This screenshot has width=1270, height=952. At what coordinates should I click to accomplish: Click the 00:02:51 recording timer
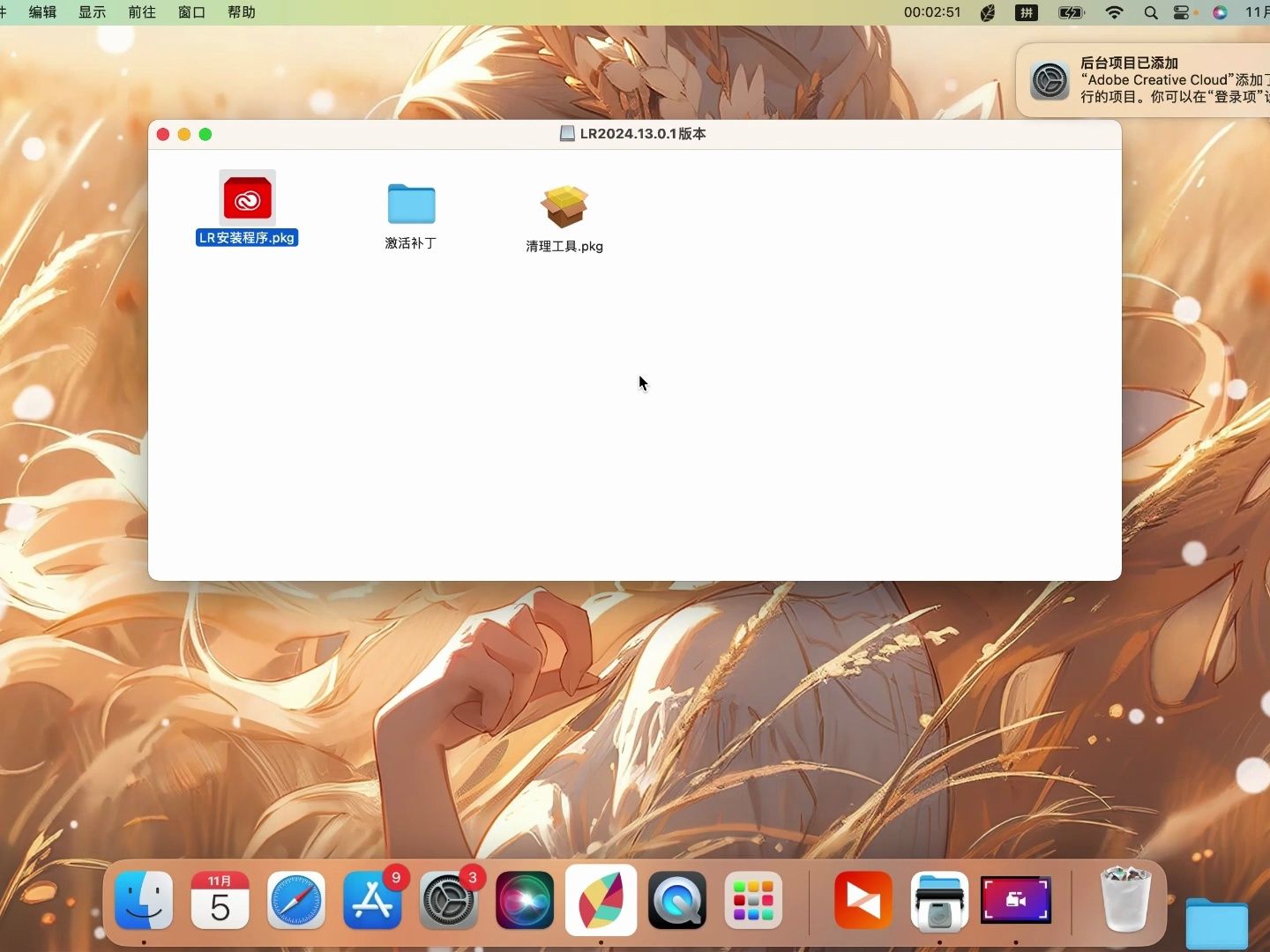tap(932, 12)
